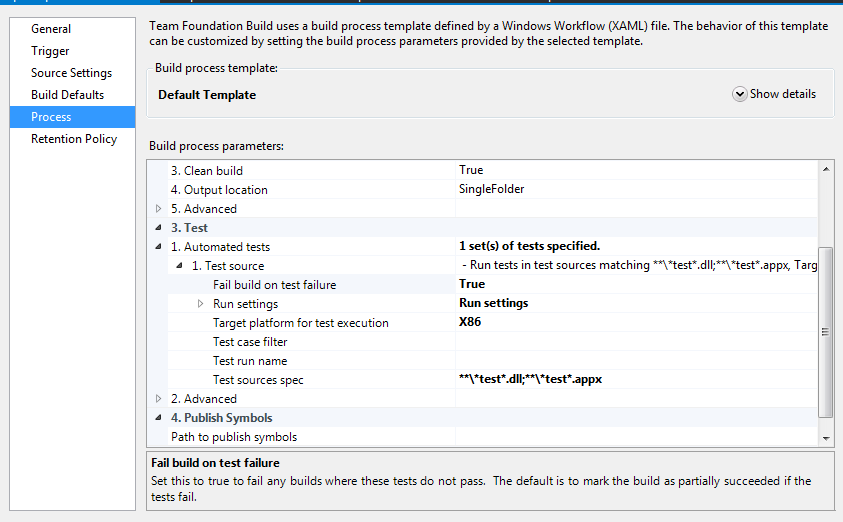Open the Build Defaults page
The height and width of the screenshot is (522, 843).
pos(67,95)
